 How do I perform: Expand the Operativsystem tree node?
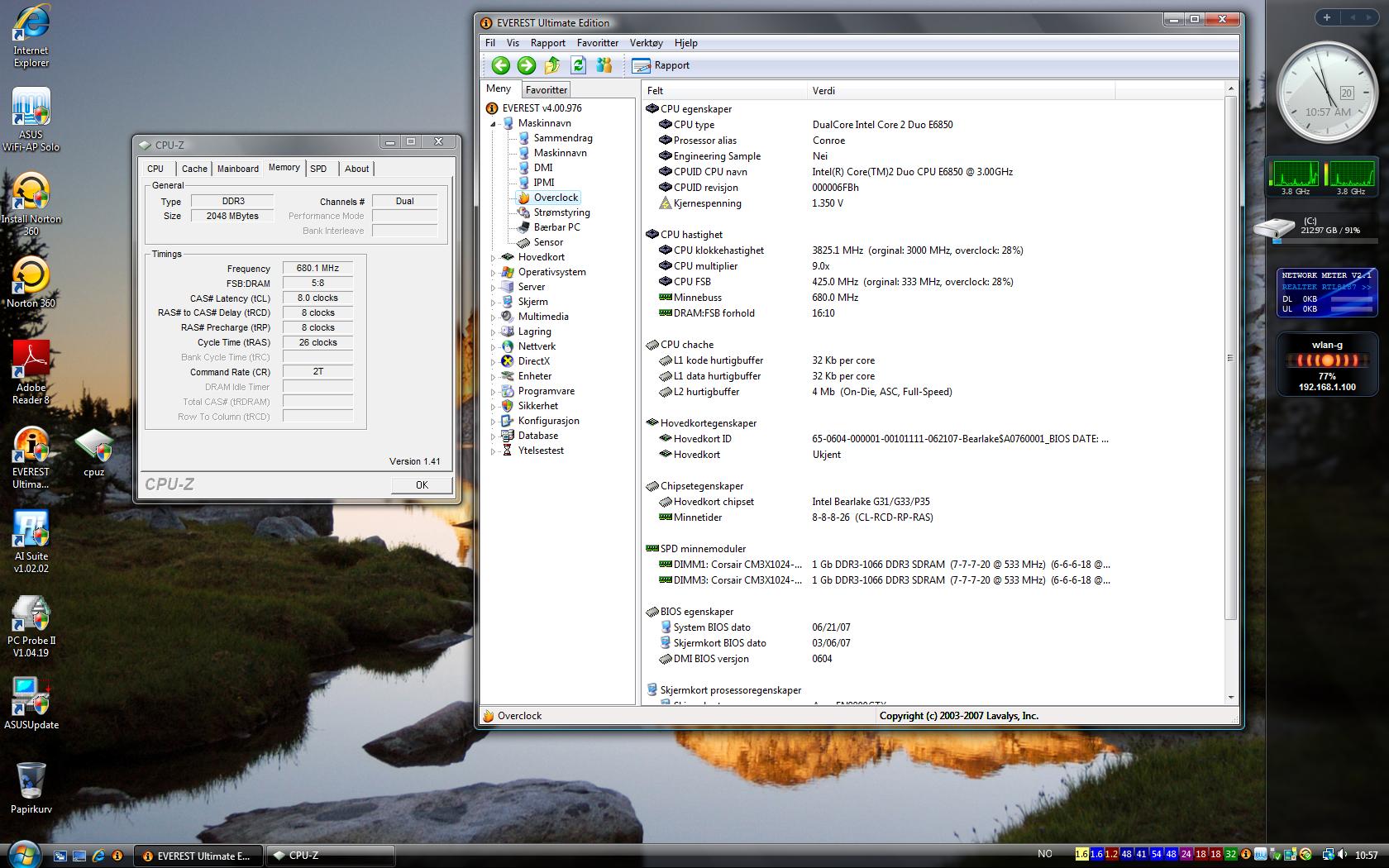pyautogui.click(x=494, y=272)
